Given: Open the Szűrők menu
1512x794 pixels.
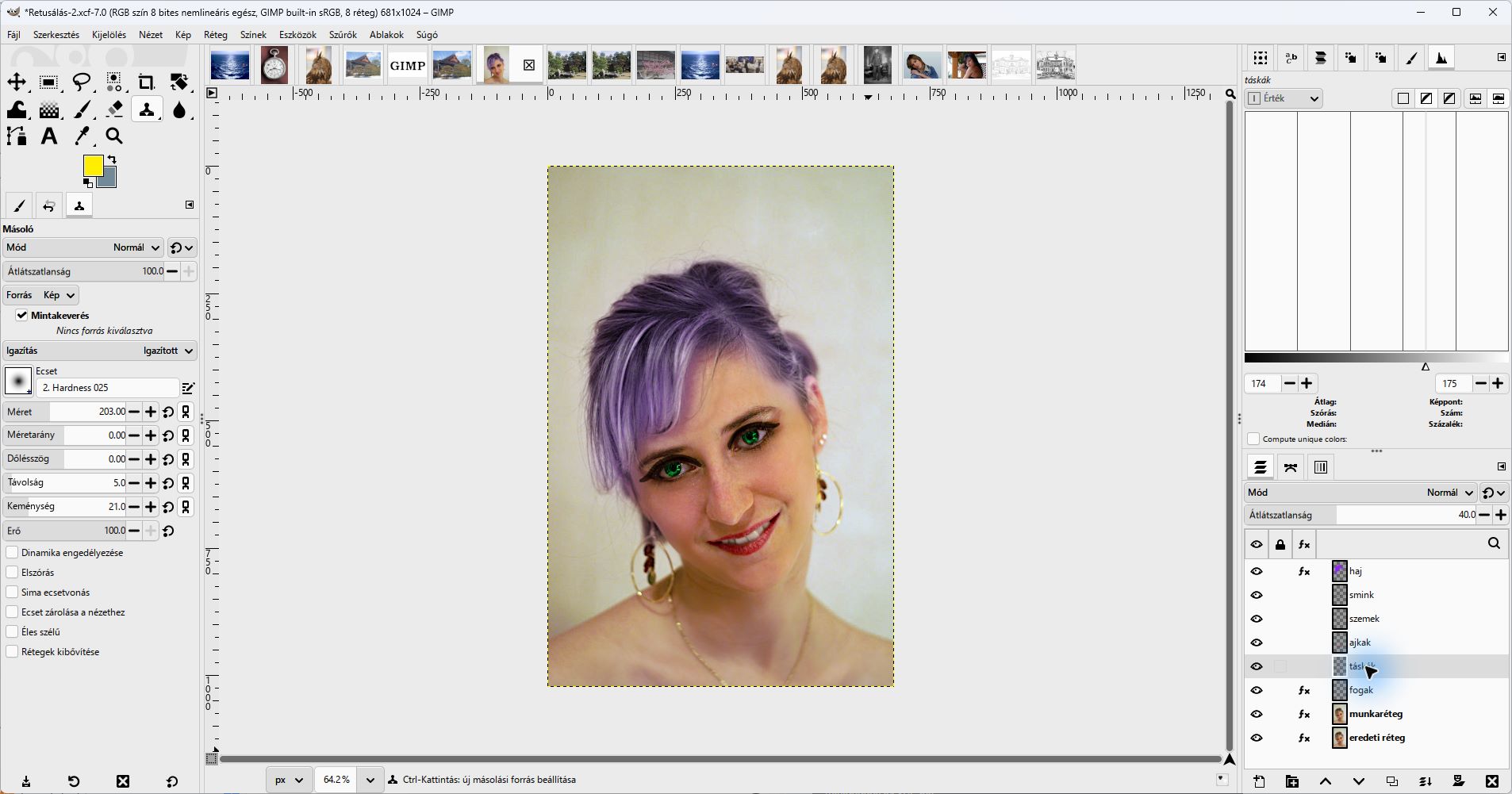Looking at the screenshot, I should click(343, 35).
